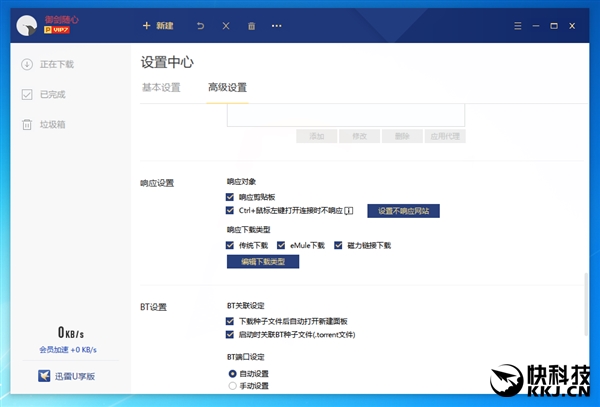Click the 删除 proxy button
This screenshot has height=407, width=600.
click(x=402, y=136)
